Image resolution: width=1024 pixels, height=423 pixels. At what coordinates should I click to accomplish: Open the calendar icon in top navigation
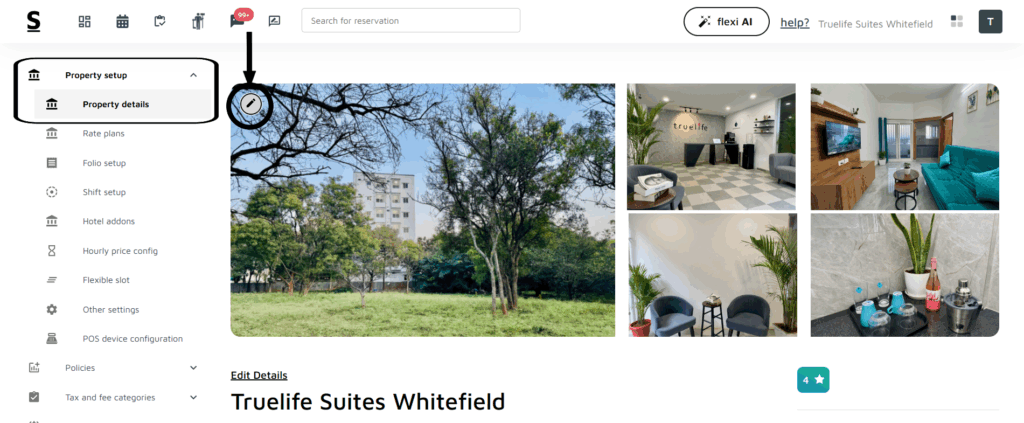coord(122,22)
